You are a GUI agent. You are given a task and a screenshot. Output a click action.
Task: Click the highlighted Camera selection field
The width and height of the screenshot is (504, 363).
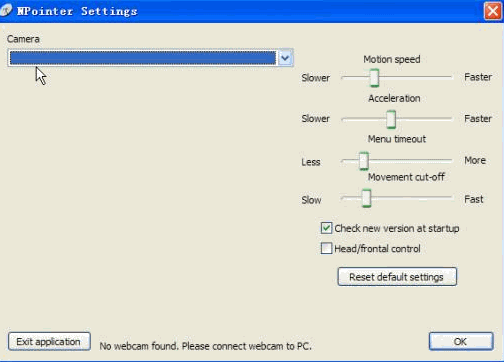point(143,58)
